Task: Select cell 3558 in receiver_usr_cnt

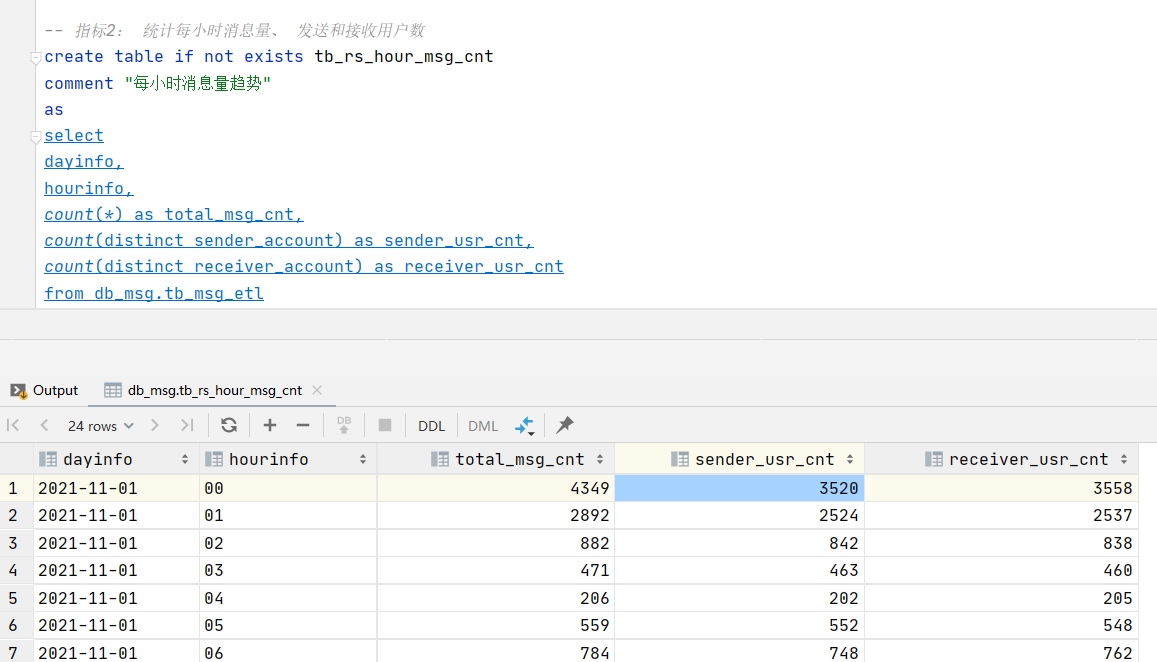Action: [x=1001, y=488]
